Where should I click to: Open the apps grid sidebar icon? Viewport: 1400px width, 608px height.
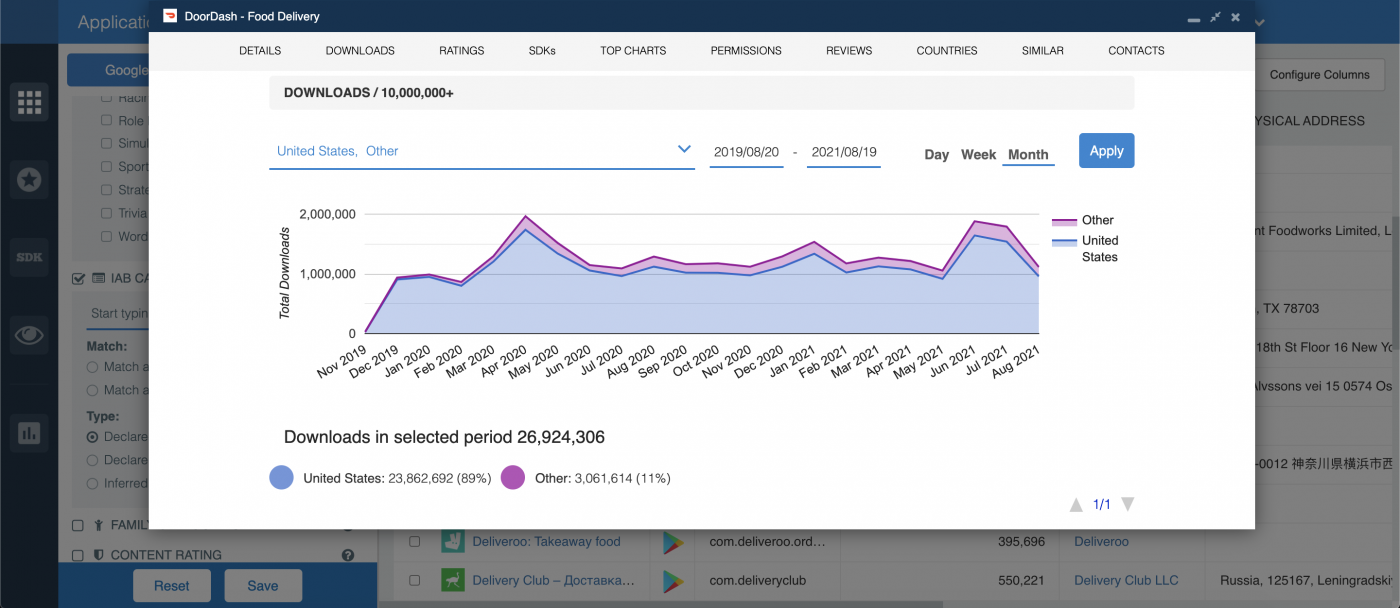(x=29, y=102)
